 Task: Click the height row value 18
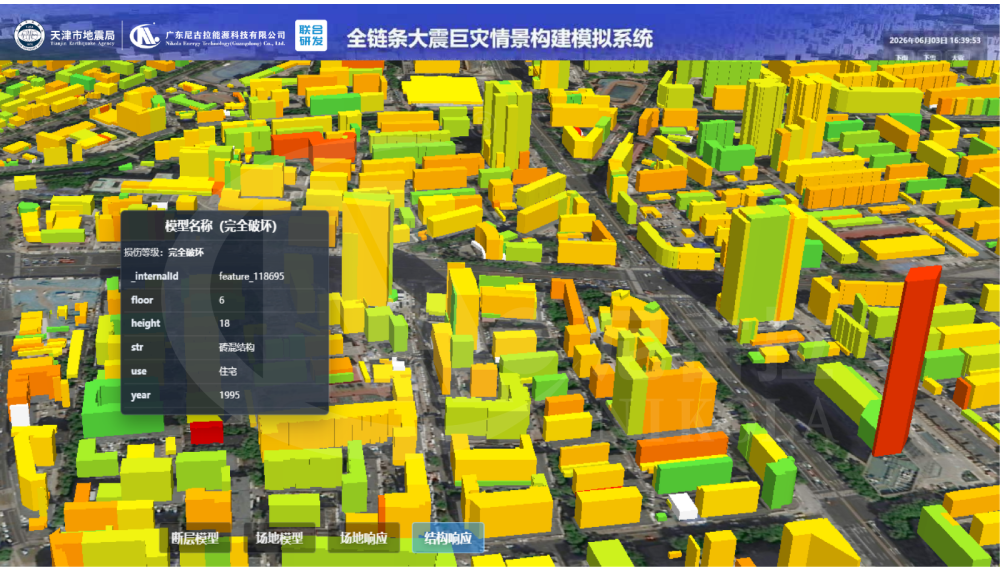224,323
